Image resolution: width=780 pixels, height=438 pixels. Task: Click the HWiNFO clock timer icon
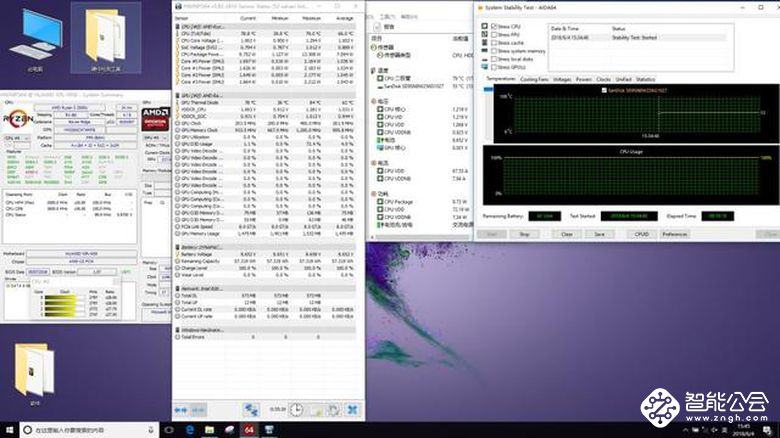pyautogui.click(x=297, y=410)
